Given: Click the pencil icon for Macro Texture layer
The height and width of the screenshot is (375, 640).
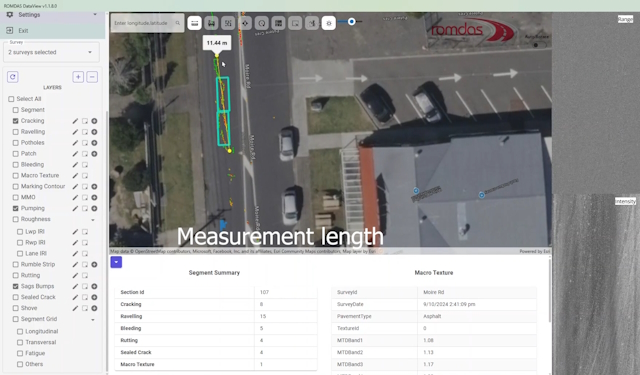Looking at the screenshot, I should (75, 176).
